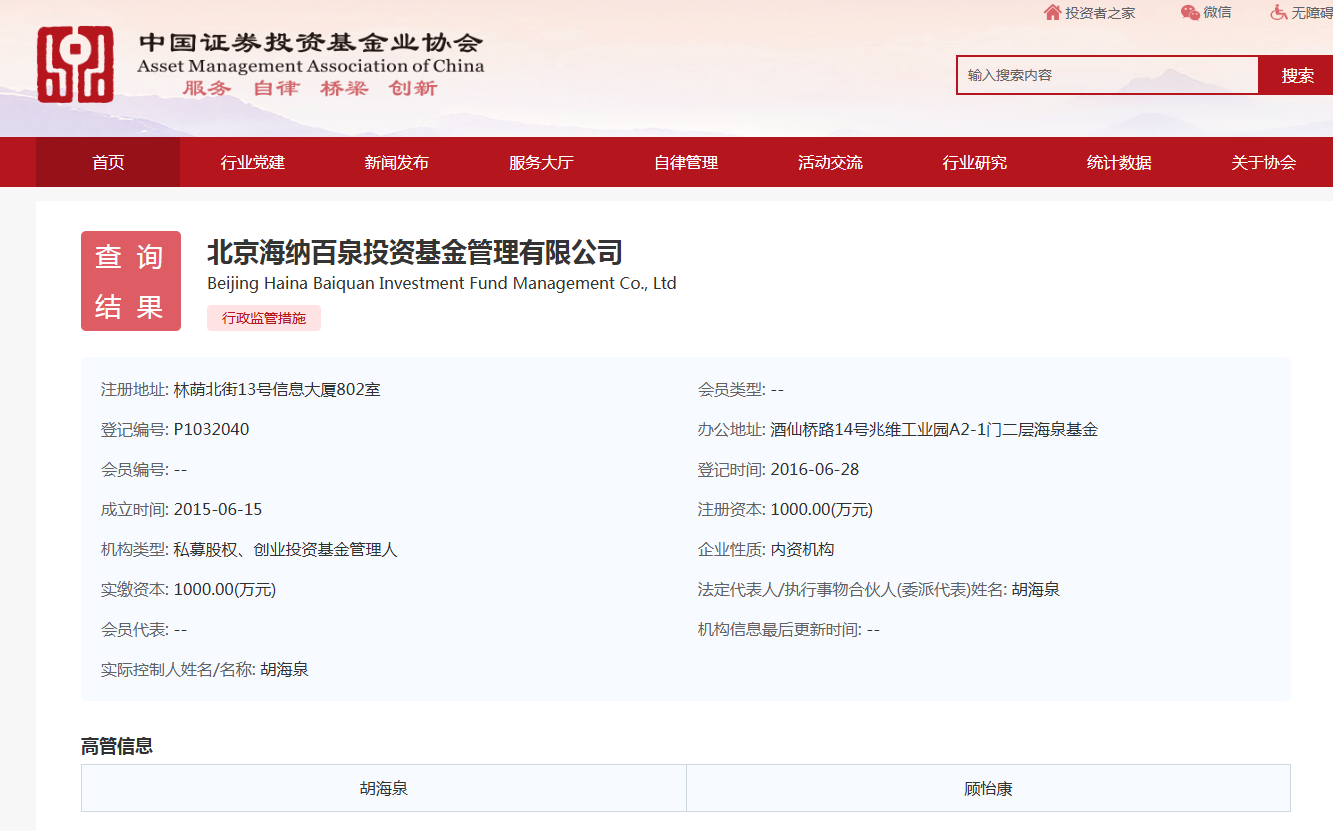The image size is (1333, 831).
Task: Click the red AMAC seal logo
Action: (75, 65)
